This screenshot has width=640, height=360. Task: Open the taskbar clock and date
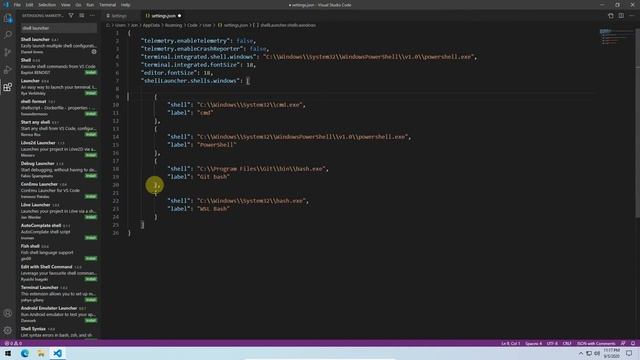pos(611,353)
